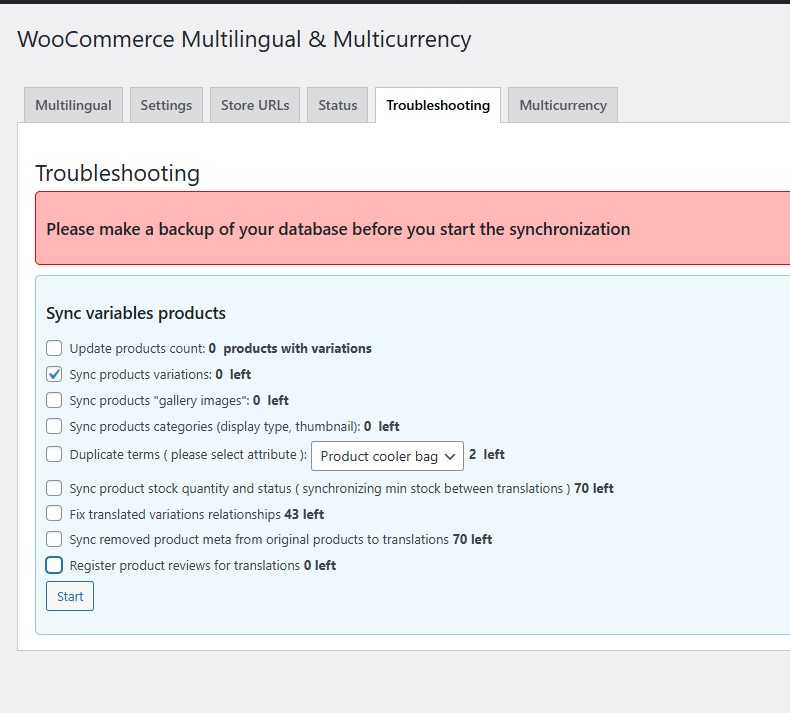Open the Multicurrency tab

pos(563,105)
